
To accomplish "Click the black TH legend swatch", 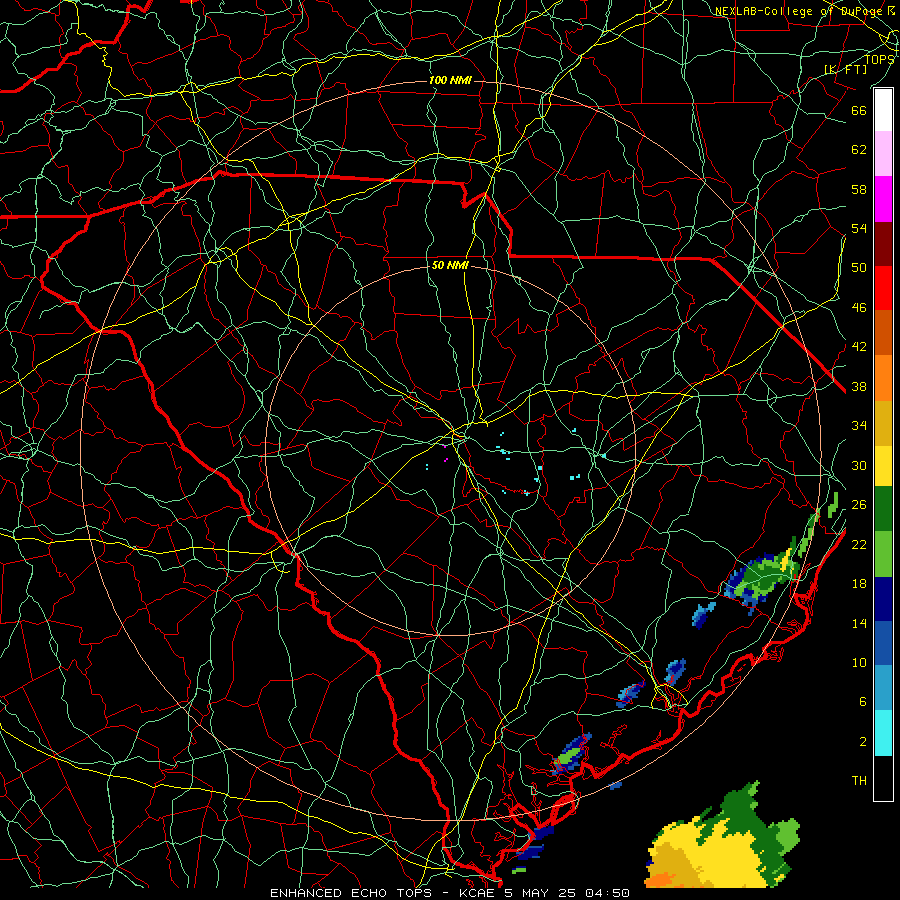I will (883, 778).
